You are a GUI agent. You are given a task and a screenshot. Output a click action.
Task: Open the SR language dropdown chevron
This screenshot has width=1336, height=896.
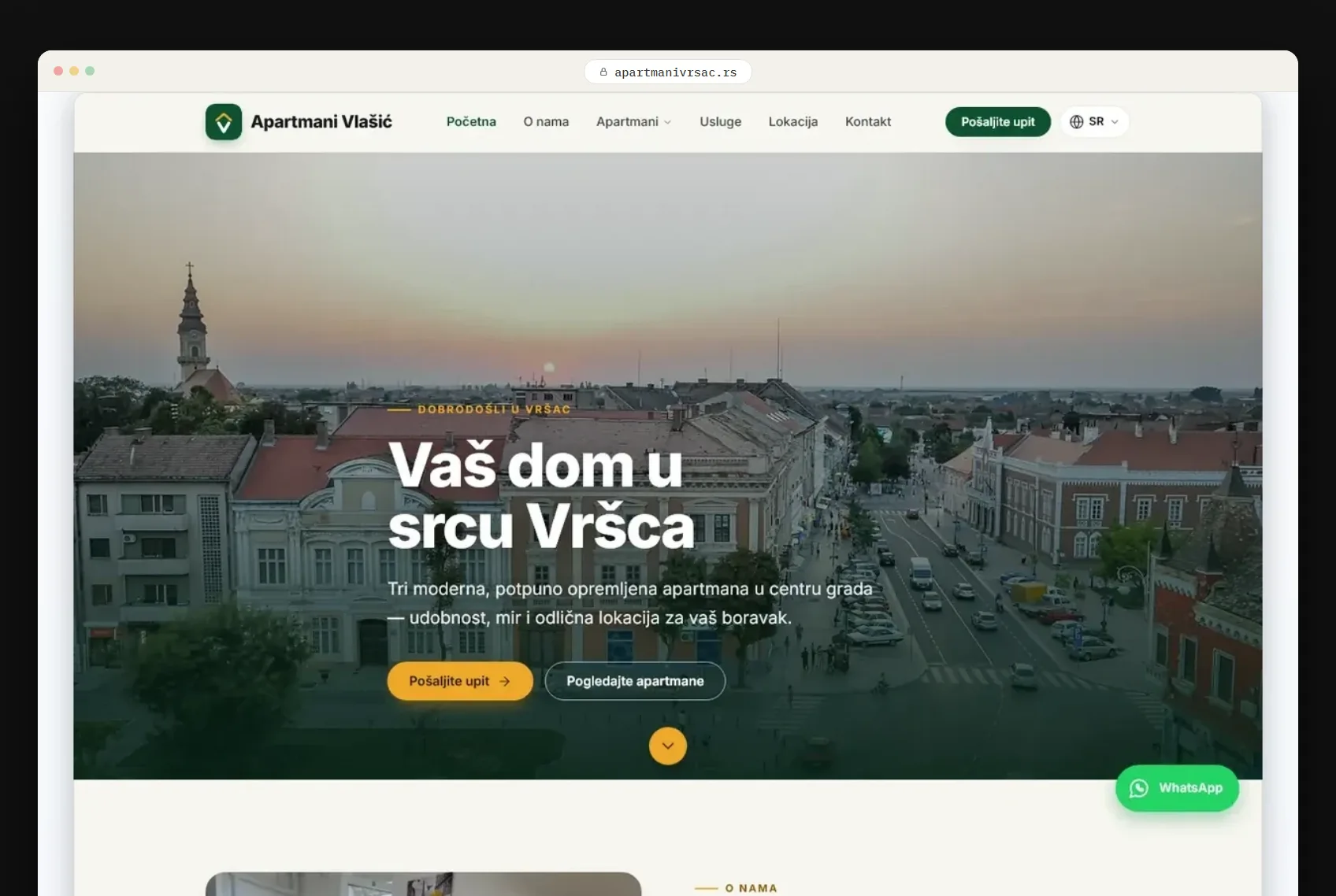click(x=1115, y=122)
